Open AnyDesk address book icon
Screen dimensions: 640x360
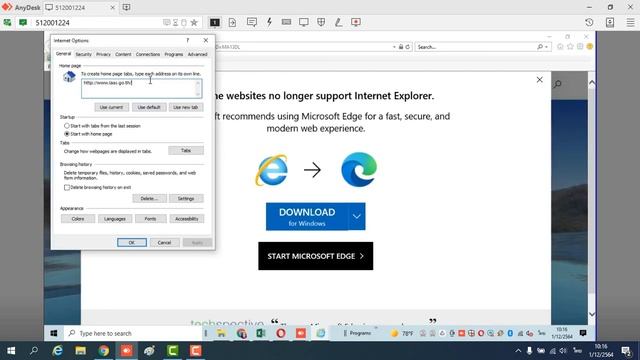[610, 22]
